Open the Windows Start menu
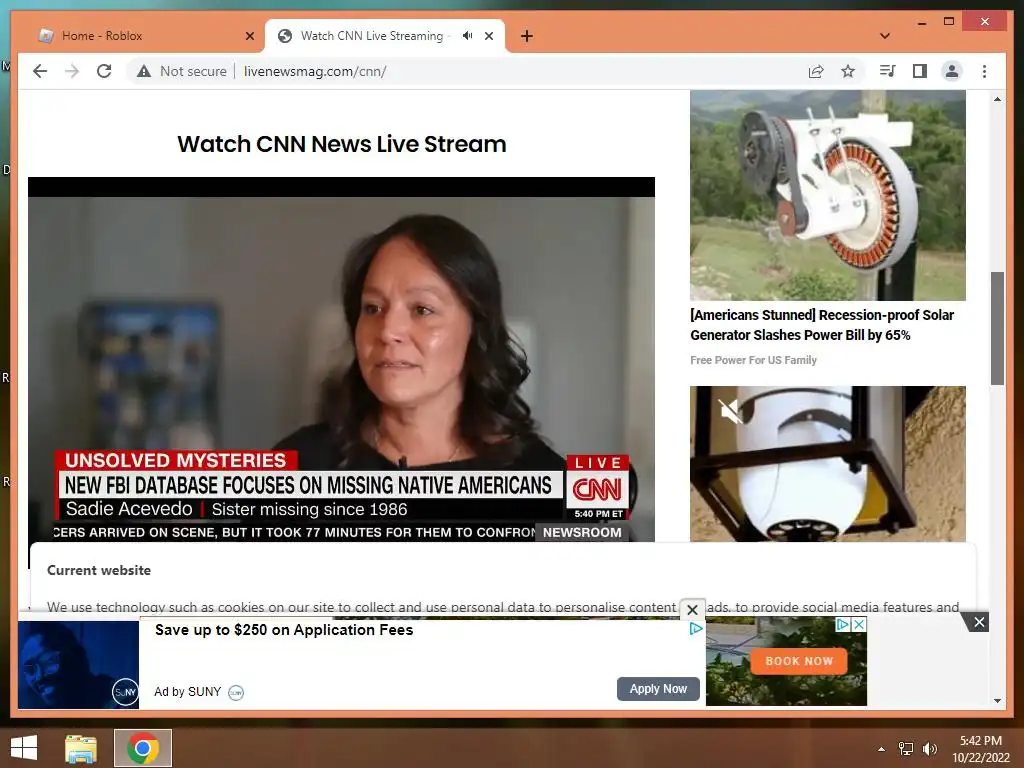 [24, 748]
